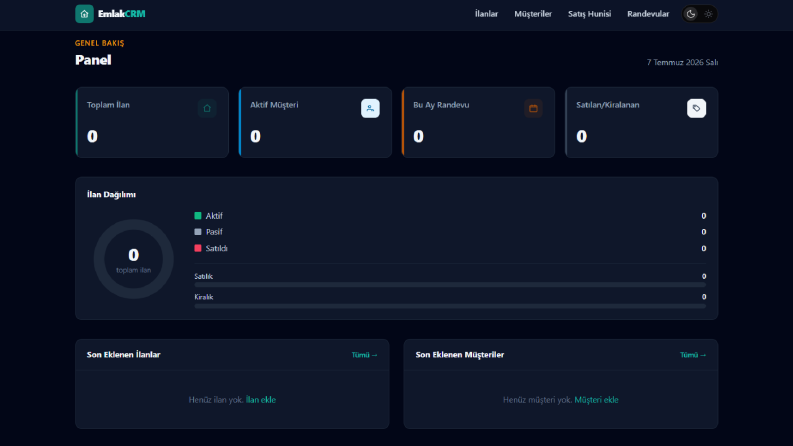793x446 pixels.
Task: Click the calendar icon on Bu Ay Randevu card
Action: (x=533, y=108)
